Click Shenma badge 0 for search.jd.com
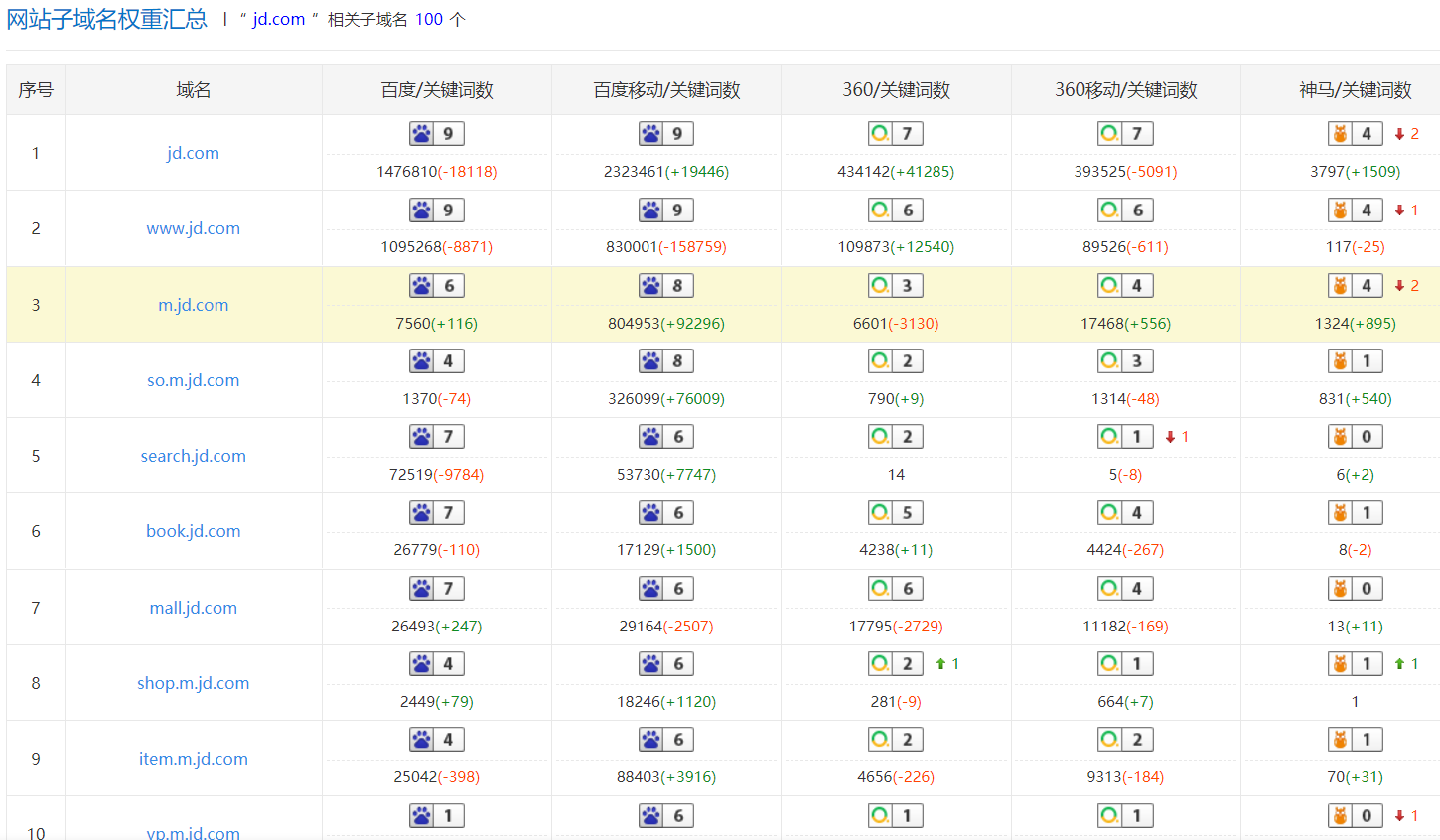 [1356, 437]
